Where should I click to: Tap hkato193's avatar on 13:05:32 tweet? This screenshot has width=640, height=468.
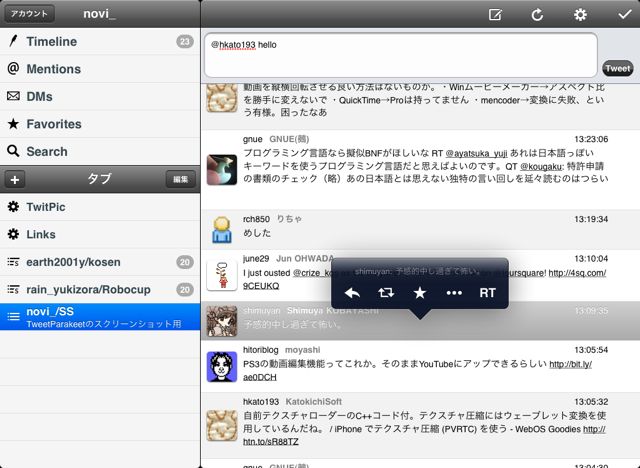coord(222,426)
